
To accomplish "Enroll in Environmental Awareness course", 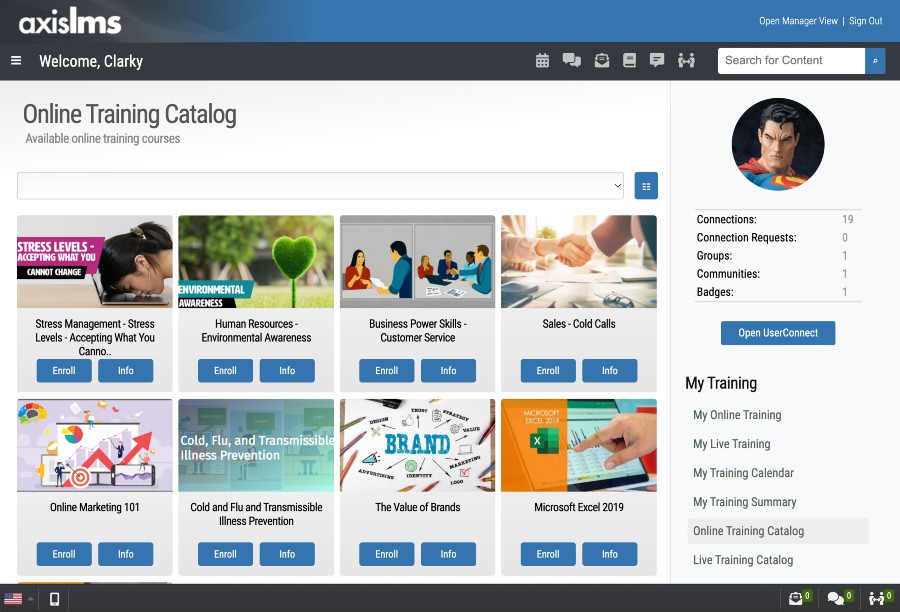I will (x=225, y=371).
